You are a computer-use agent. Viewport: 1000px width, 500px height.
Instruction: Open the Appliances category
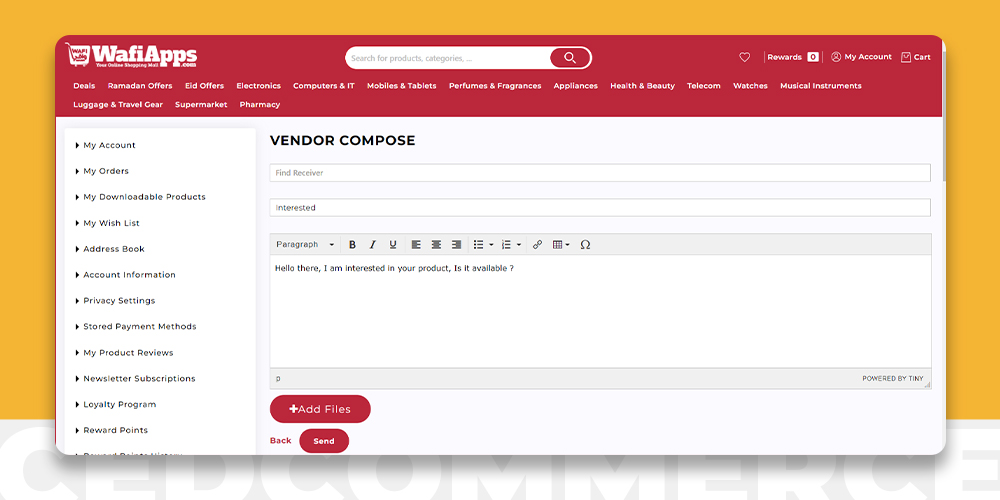tap(575, 85)
